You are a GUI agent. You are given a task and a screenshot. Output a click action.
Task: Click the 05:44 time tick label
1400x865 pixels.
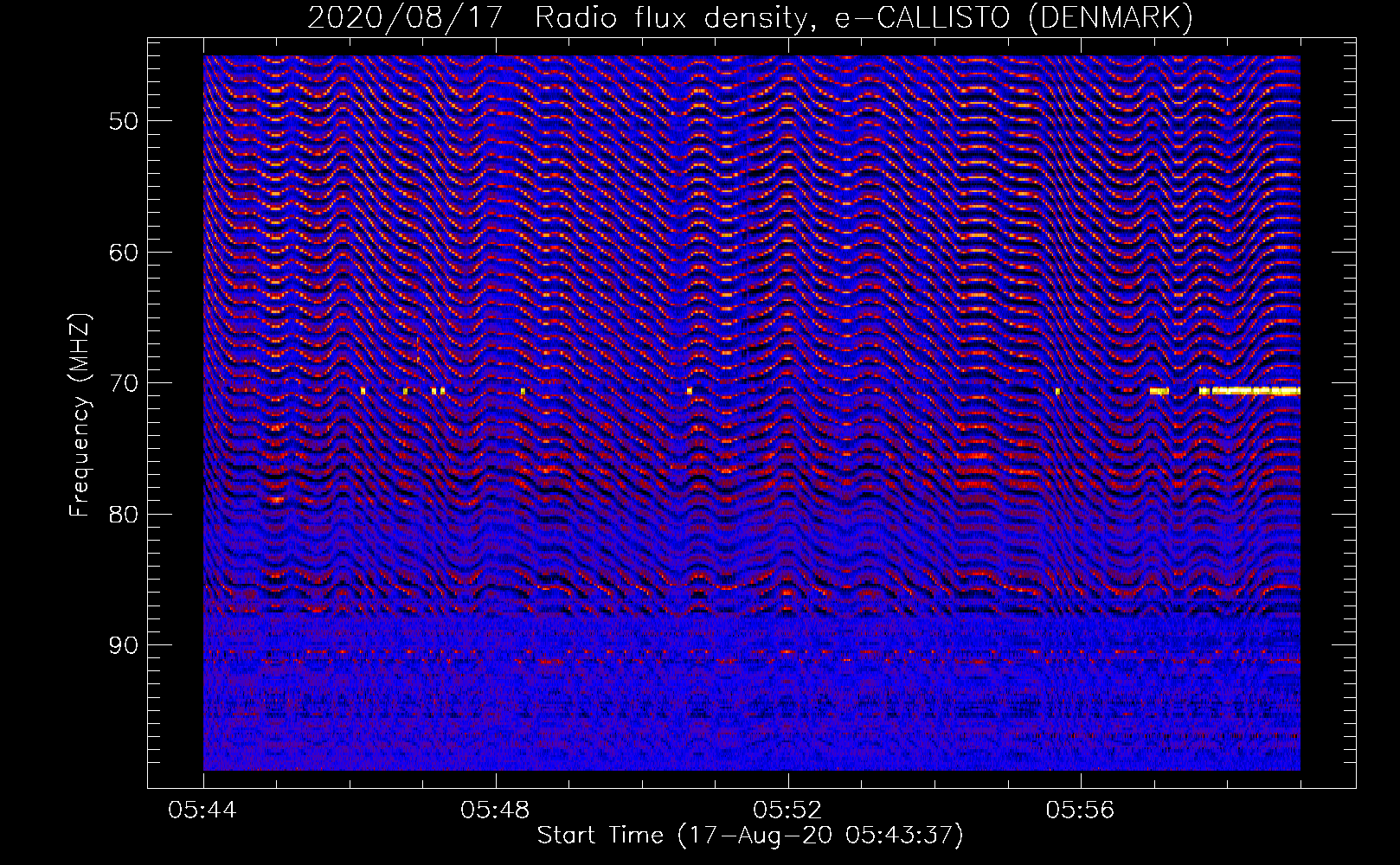pos(203,811)
